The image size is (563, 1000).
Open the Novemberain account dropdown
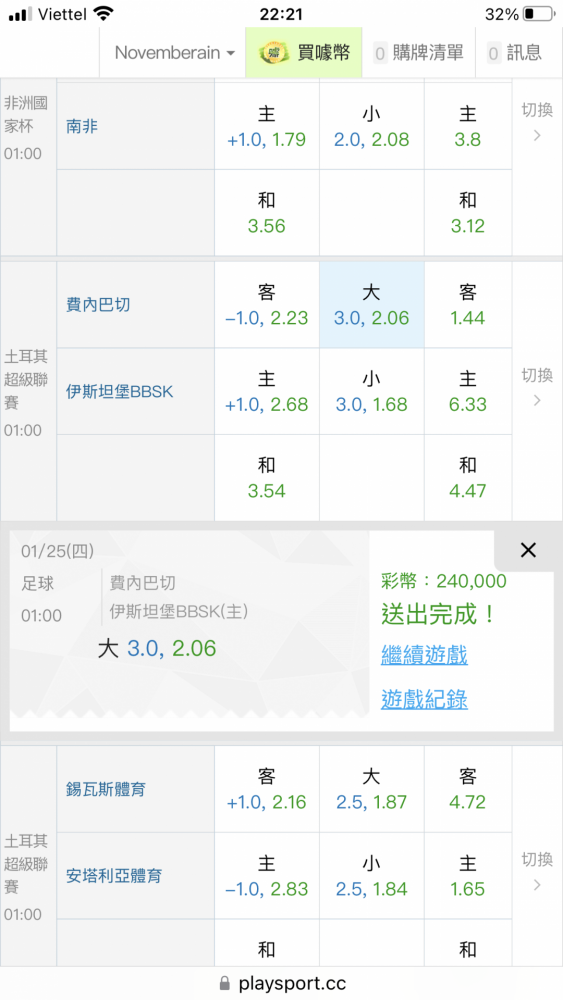172,52
